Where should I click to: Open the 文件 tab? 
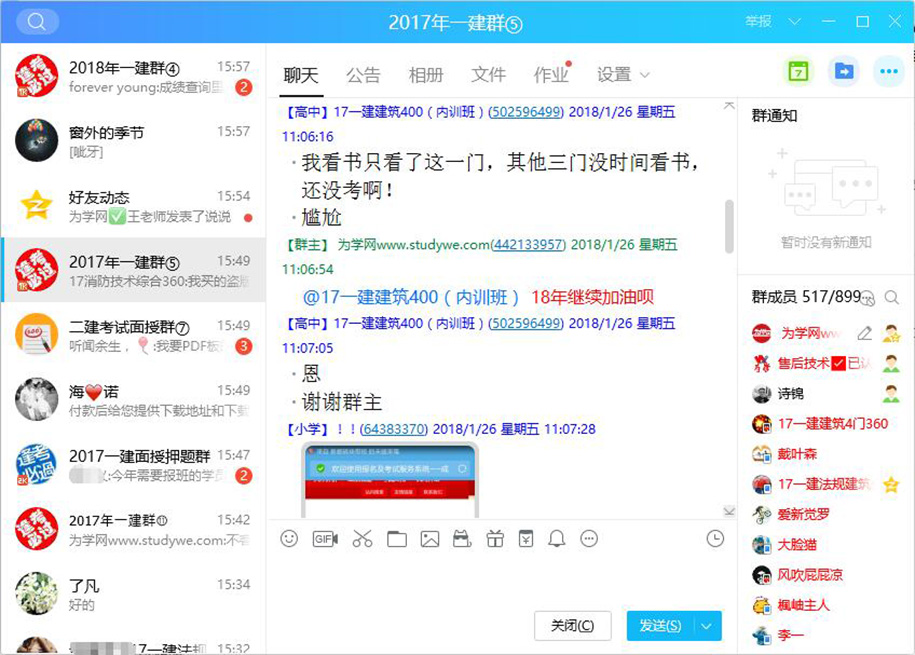(488, 75)
